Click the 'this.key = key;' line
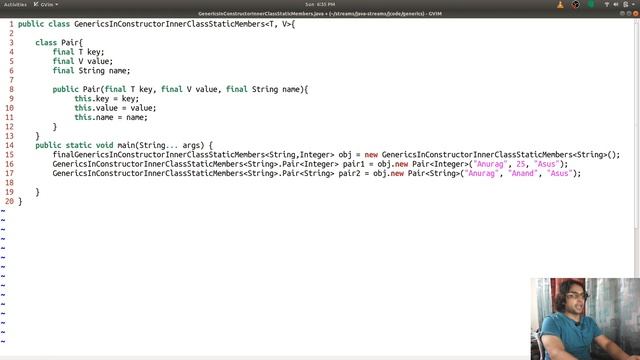The height and width of the screenshot is (360, 640). coord(107,98)
